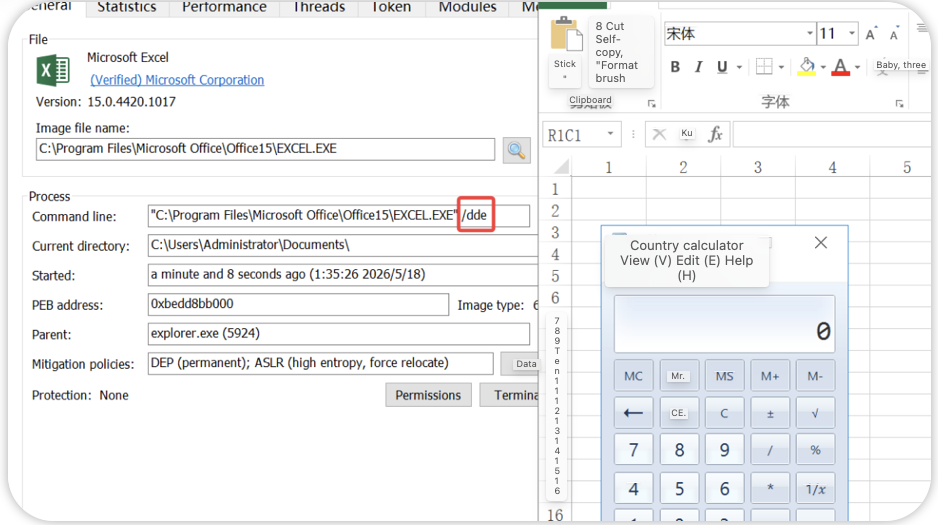Switch to the Token tab
The width and height of the screenshot is (938, 525).
point(391,7)
